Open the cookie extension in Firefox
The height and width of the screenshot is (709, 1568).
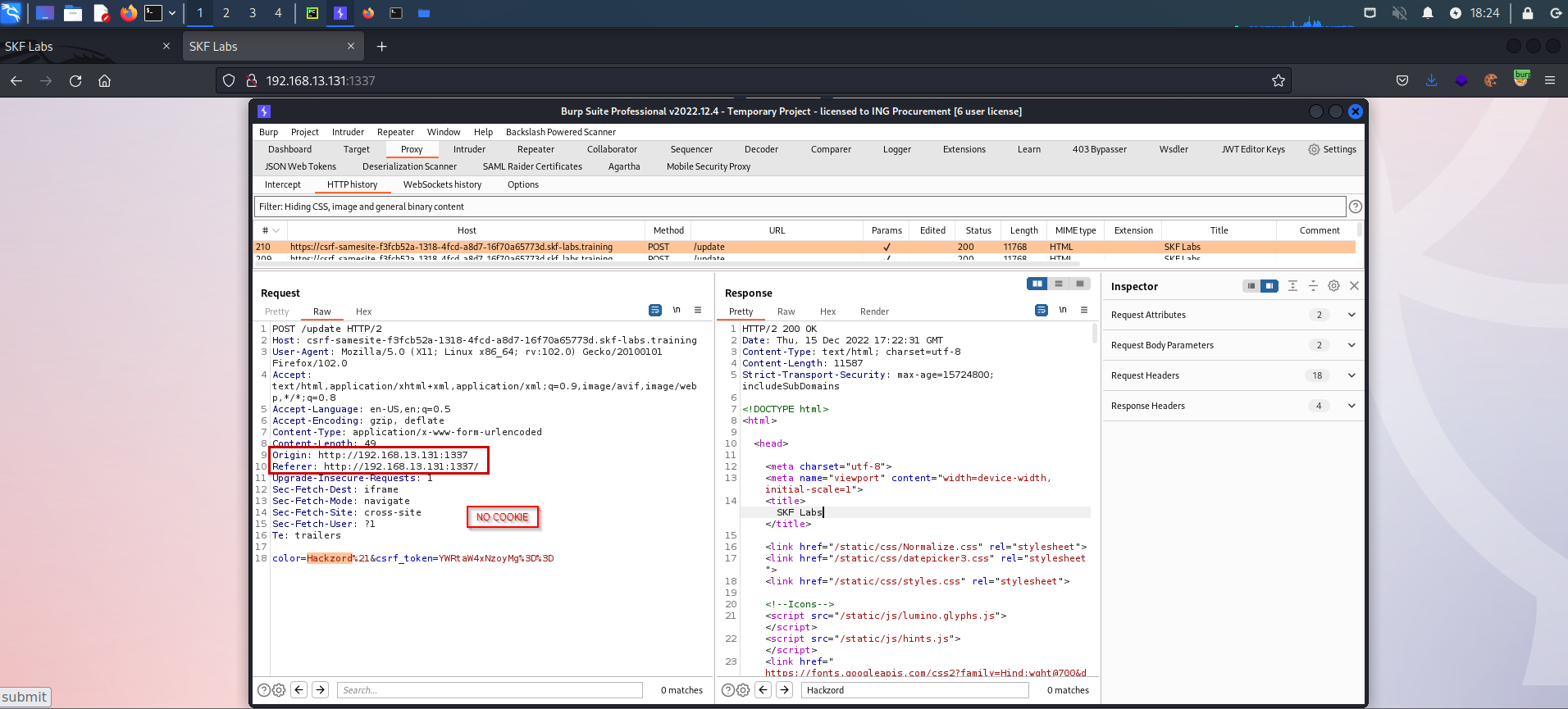(1491, 80)
